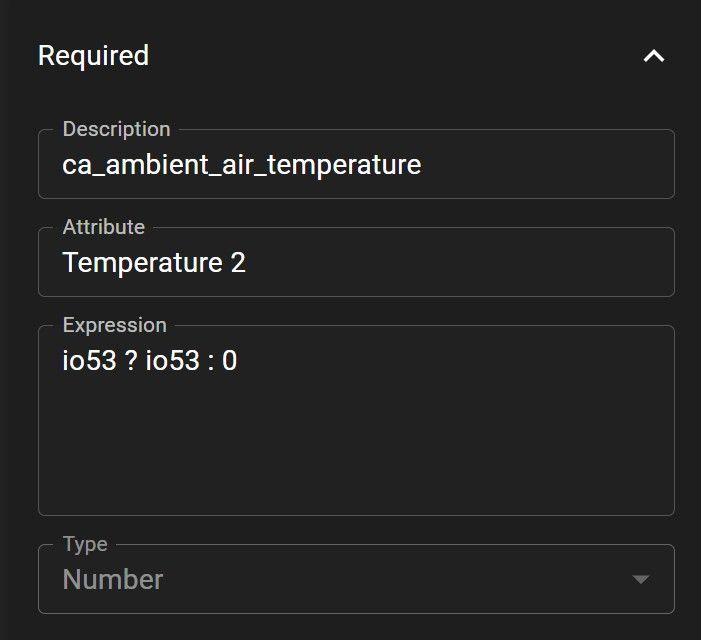Click the ca_ambient_air_temperature text
The width and height of the screenshot is (701, 640).
241,165
